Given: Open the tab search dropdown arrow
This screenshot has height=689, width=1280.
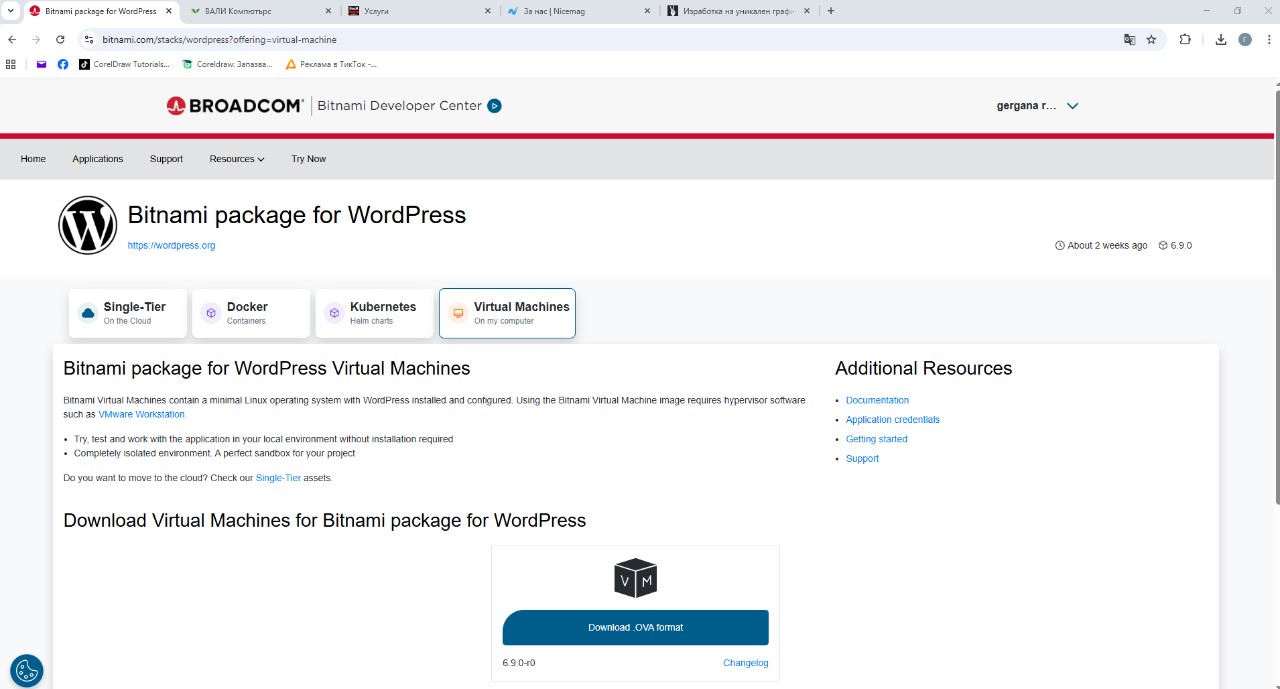Looking at the screenshot, I should (10, 11).
